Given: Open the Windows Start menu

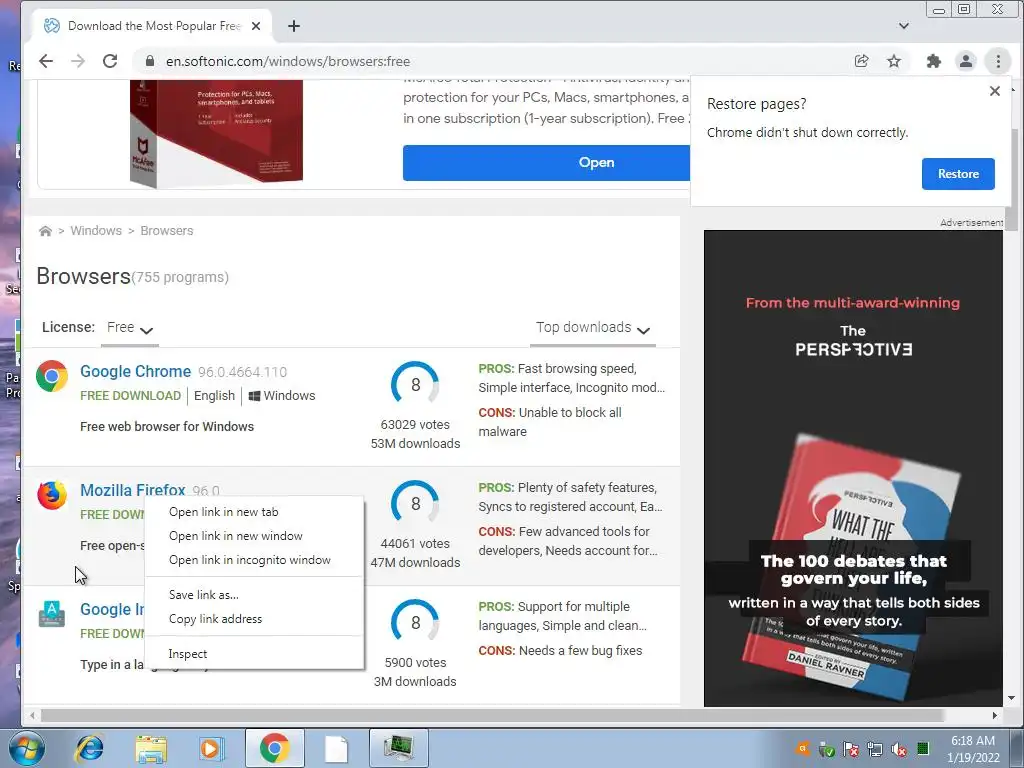Looking at the screenshot, I should click(x=27, y=748).
